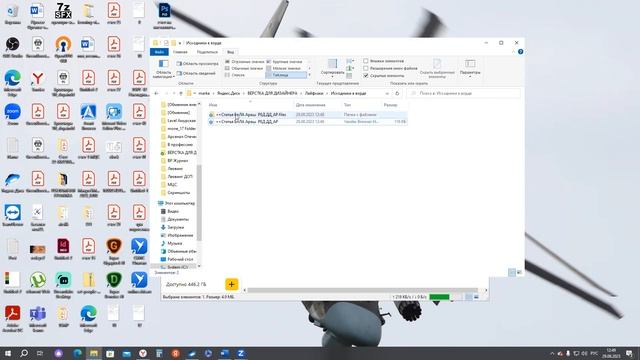Enable Item check boxes (Флажки элементов)
This screenshot has height=360, width=640.
383,61
